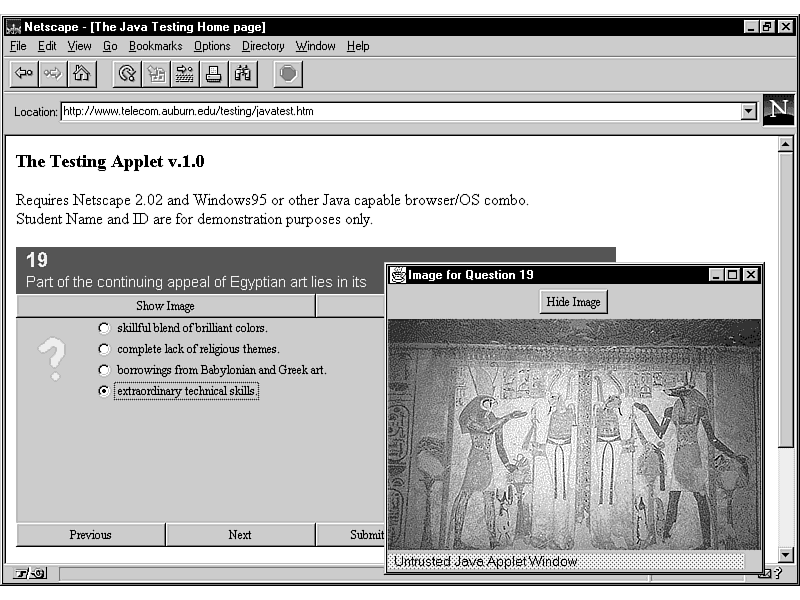The width and height of the screenshot is (800, 600).
Task: Reload the page with Reload icon
Action: (127, 74)
